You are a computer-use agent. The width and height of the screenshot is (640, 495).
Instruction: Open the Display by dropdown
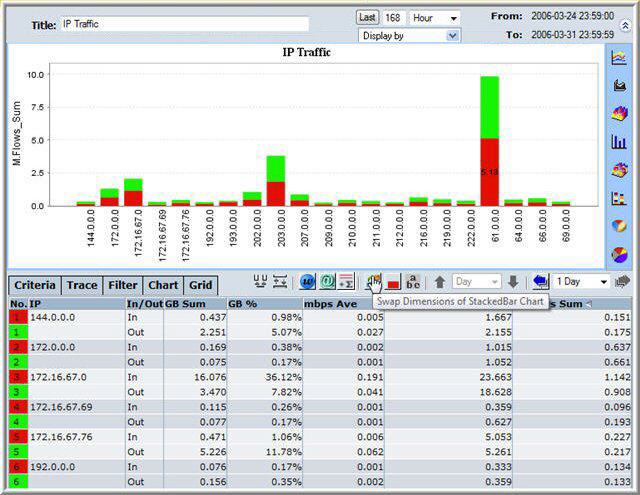click(409, 35)
